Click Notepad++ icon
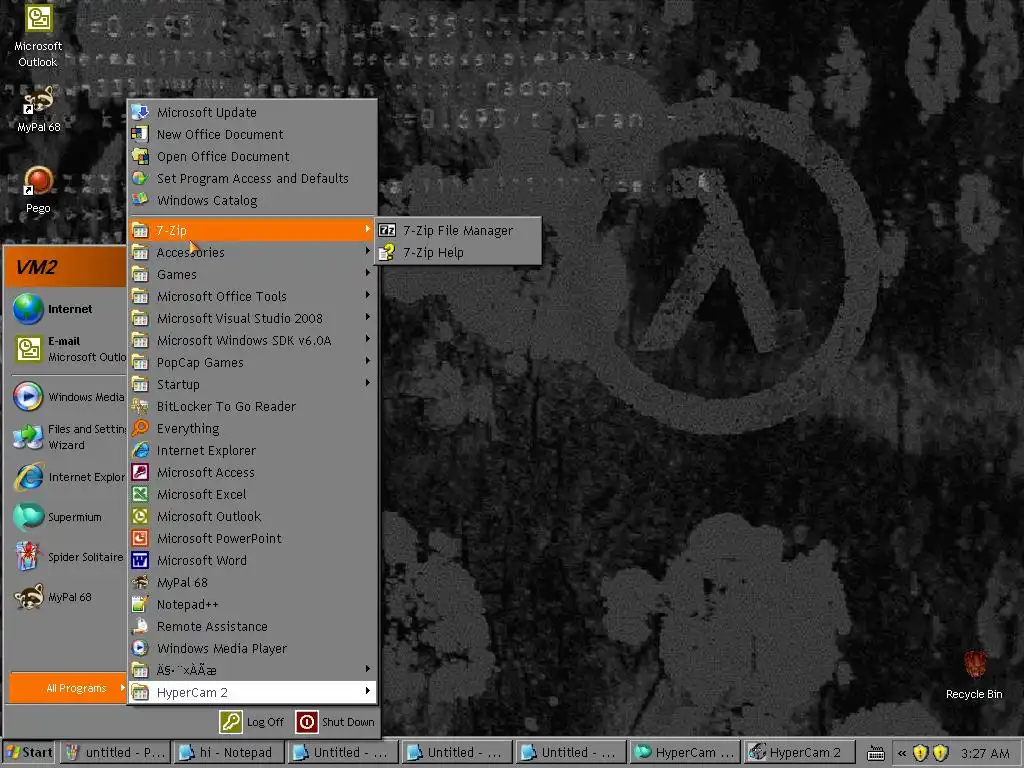This screenshot has width=1024, height=768. click(140, 604)
